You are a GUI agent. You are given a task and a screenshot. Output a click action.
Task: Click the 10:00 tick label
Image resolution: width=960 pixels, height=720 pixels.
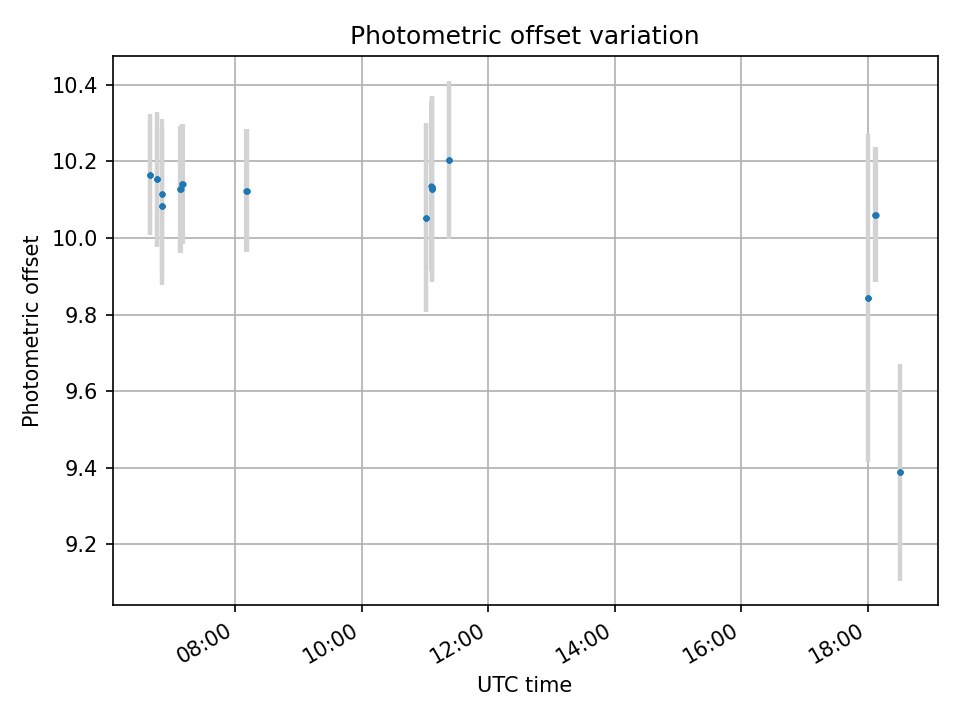(332, 643)
